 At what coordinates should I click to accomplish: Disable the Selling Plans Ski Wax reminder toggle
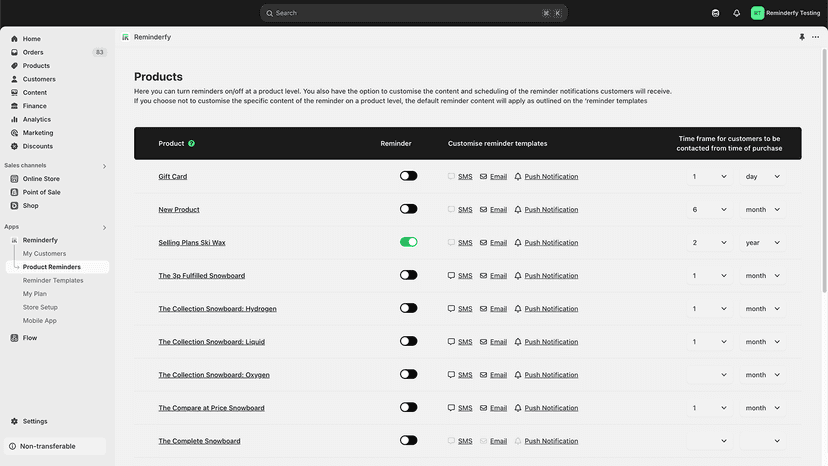(x=408, y=242)
